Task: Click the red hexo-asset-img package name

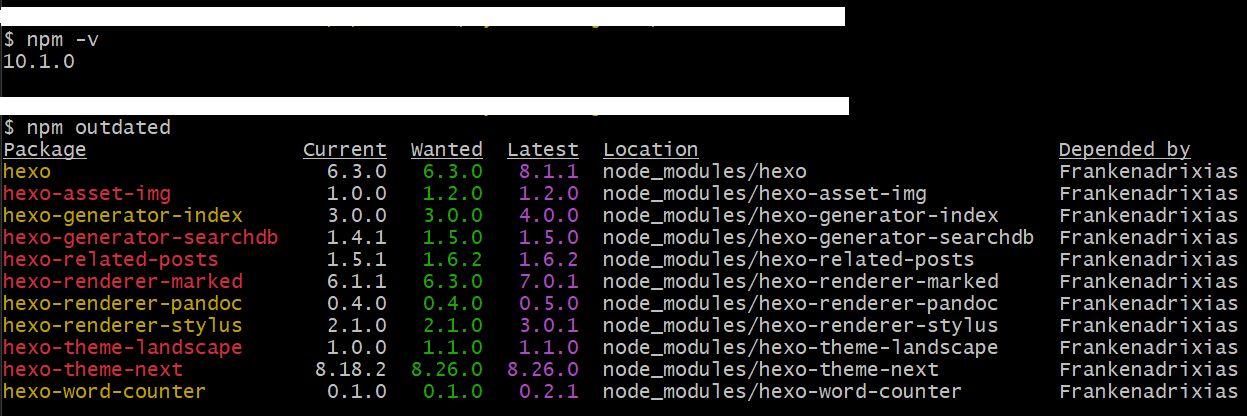Action: [87, 194]
